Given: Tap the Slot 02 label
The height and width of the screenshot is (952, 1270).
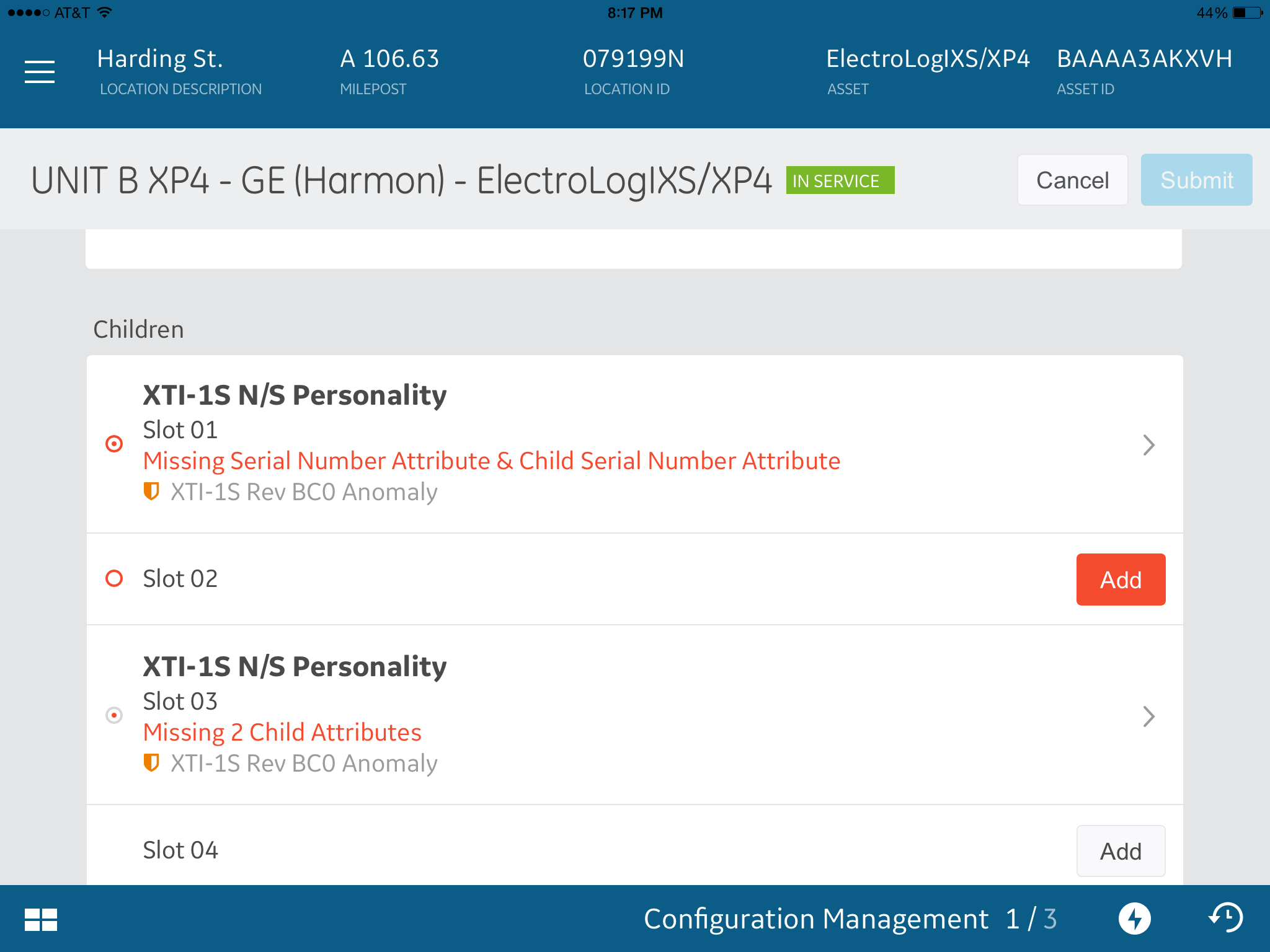Looking at the screenshot, I should click(x=180, y=578).
